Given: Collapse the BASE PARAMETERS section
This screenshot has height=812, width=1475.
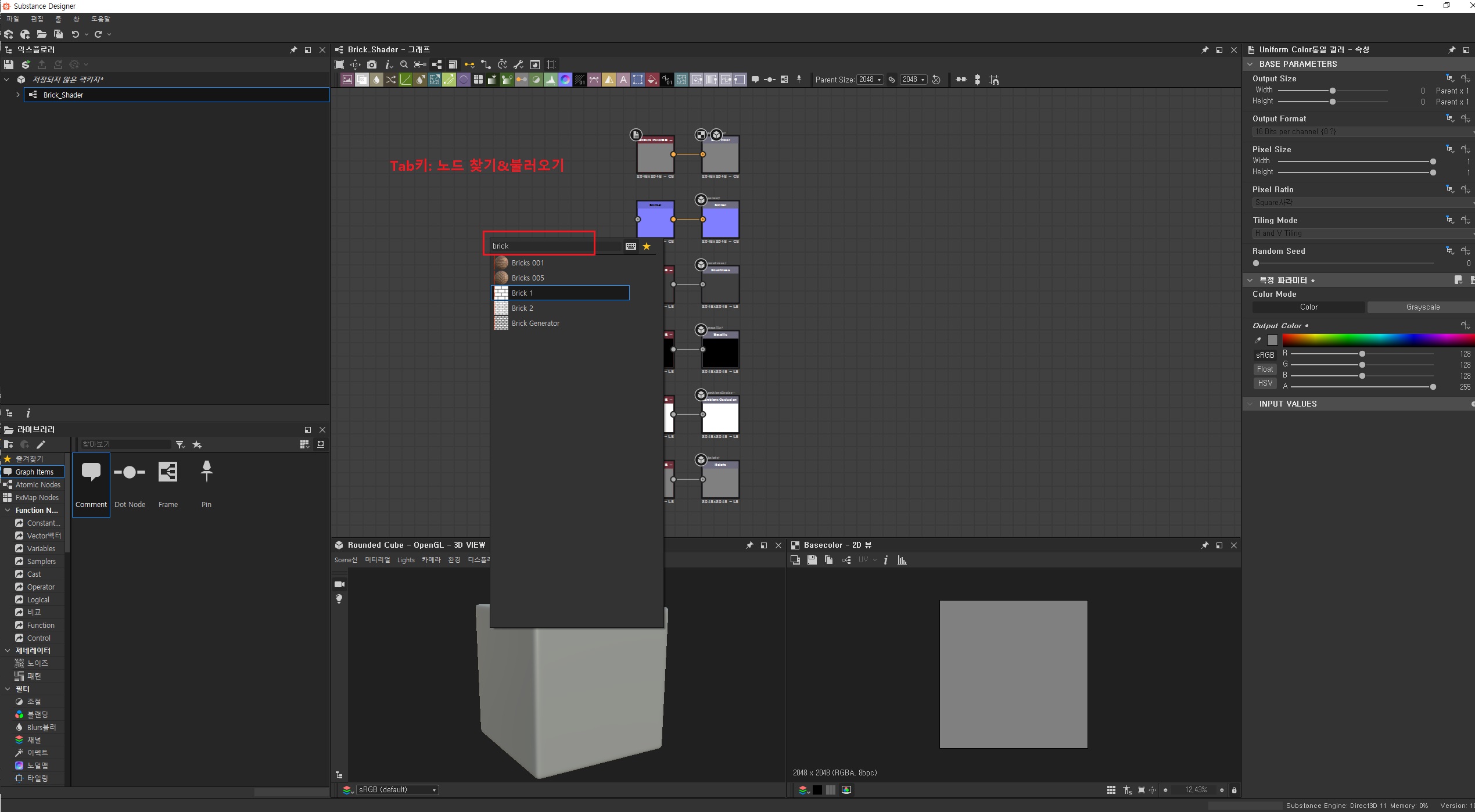Looking at the screenshot, I should pyautogui.click(x=1250, y=64).
